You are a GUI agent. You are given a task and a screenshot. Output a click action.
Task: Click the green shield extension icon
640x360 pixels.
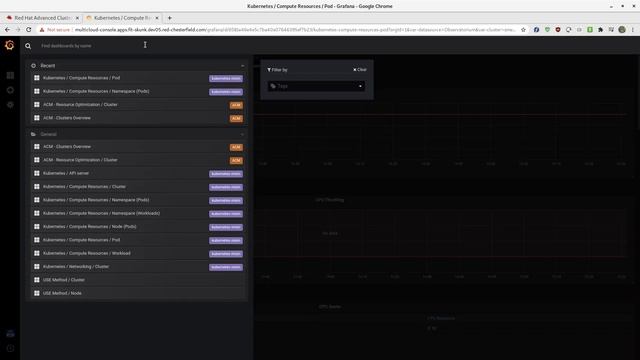click(x=547, y=30)
